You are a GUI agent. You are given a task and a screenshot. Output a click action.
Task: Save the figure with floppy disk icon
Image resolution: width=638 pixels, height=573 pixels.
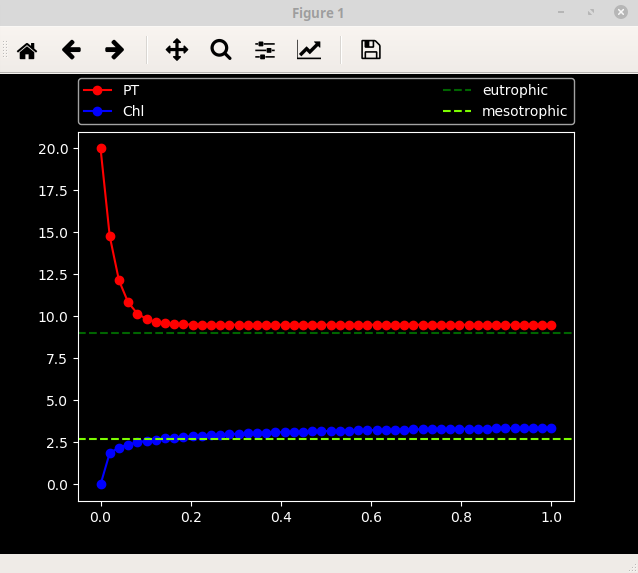371,50
